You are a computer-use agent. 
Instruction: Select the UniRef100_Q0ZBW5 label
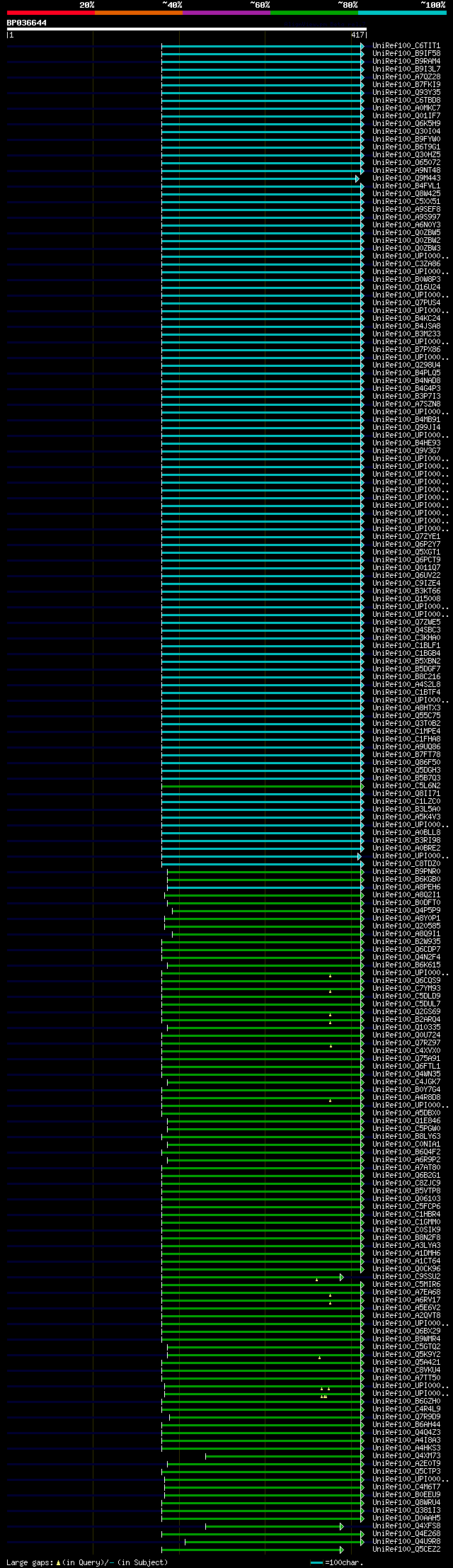(406, 232)
